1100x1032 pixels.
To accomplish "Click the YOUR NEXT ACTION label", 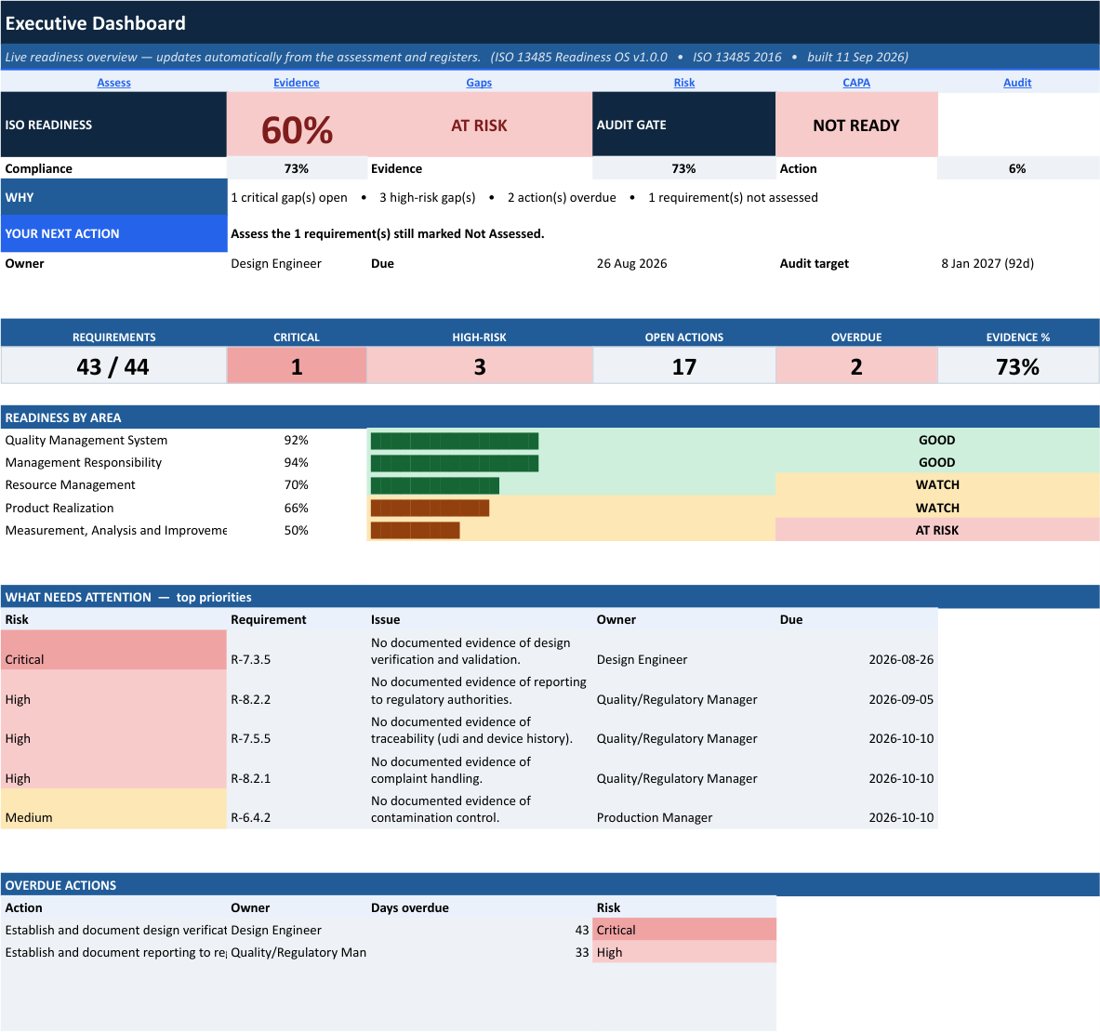I will click(114, 234).
